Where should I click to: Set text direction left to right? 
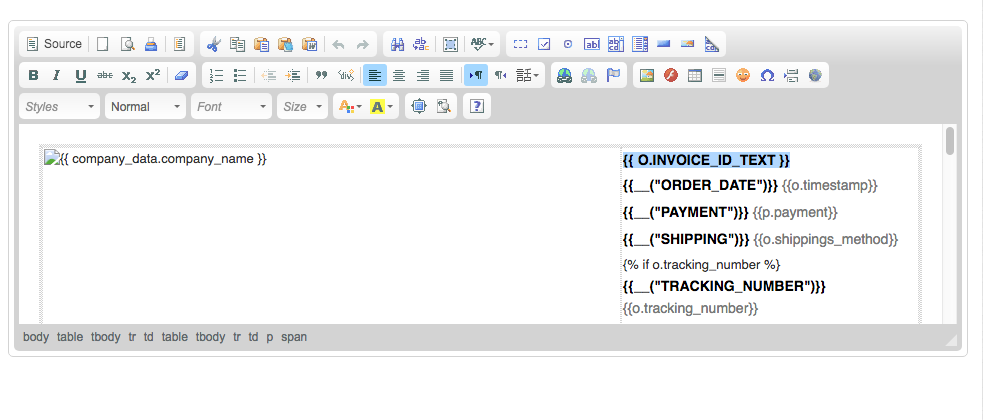476,75
